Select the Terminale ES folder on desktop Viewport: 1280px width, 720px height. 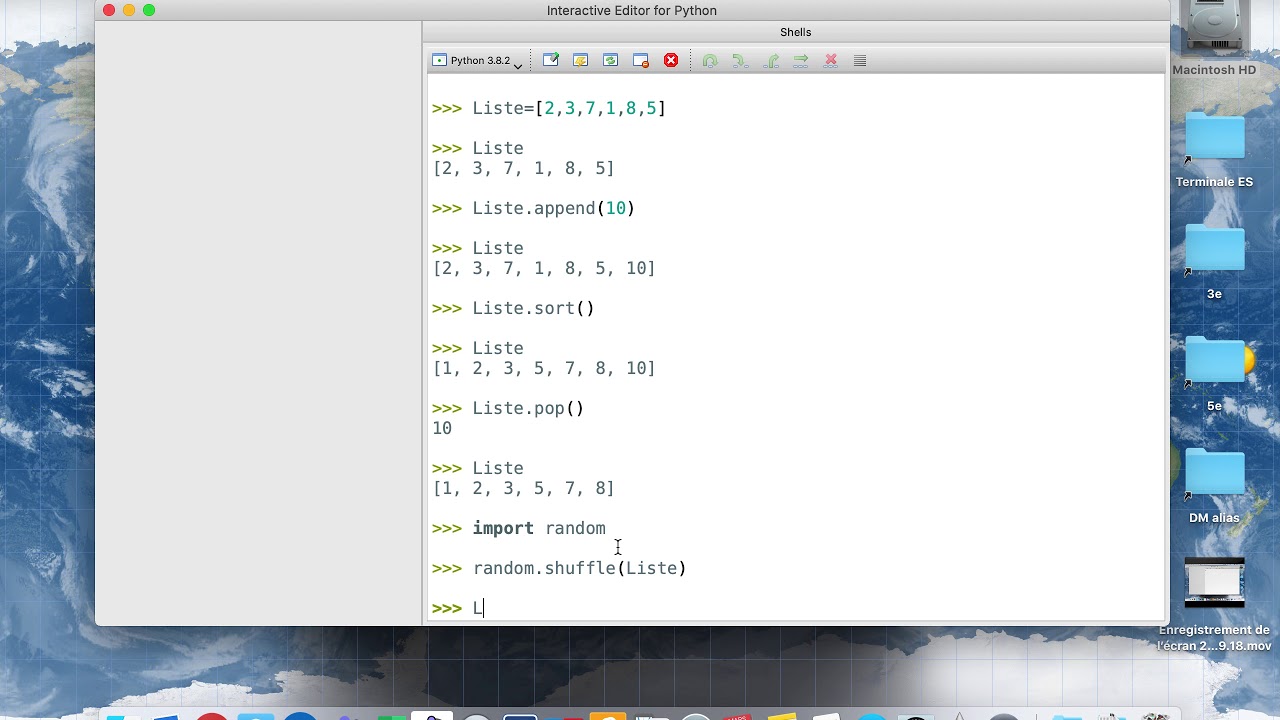pos(1214,150)
